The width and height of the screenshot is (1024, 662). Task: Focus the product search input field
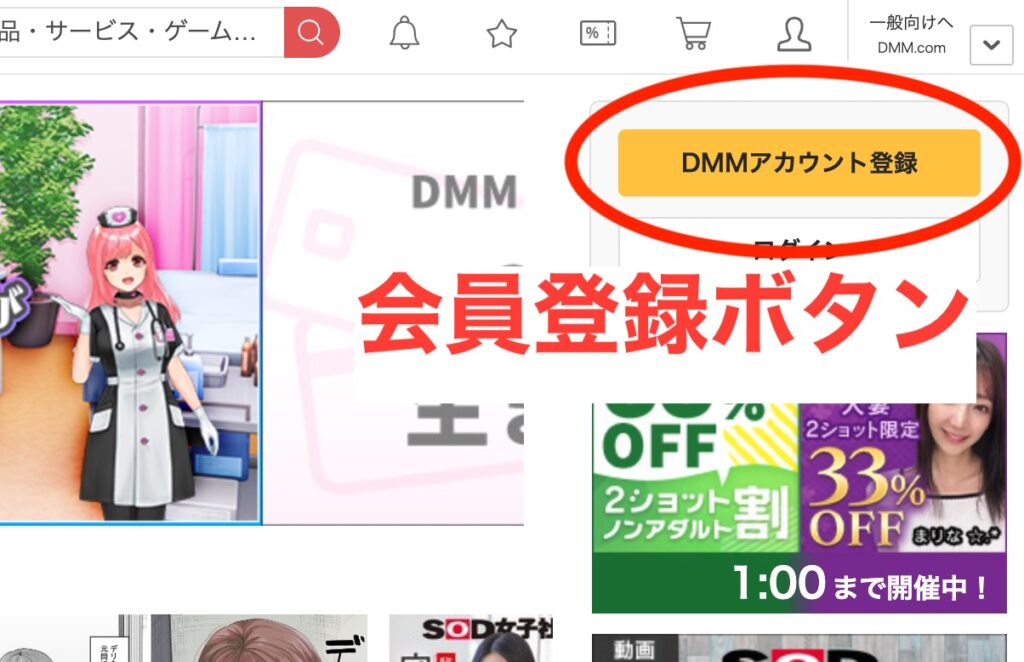click(x=142, y=32)
